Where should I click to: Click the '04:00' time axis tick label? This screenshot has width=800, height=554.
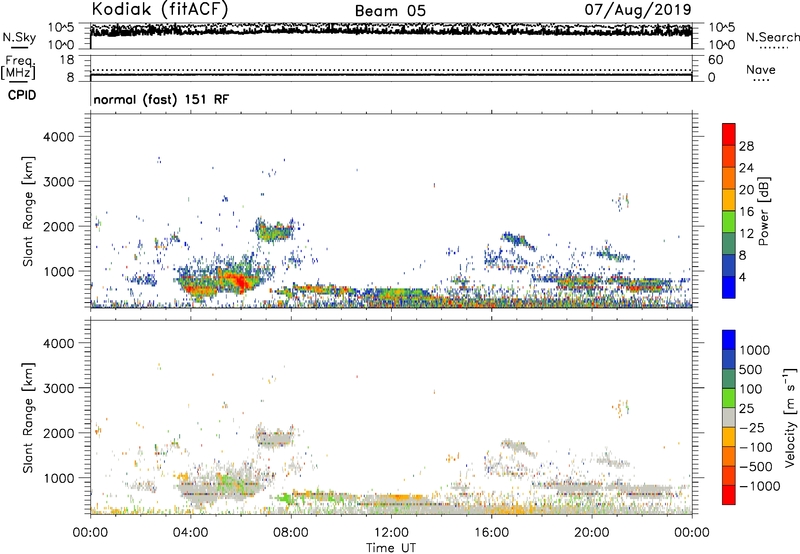(x=190, y=533)
